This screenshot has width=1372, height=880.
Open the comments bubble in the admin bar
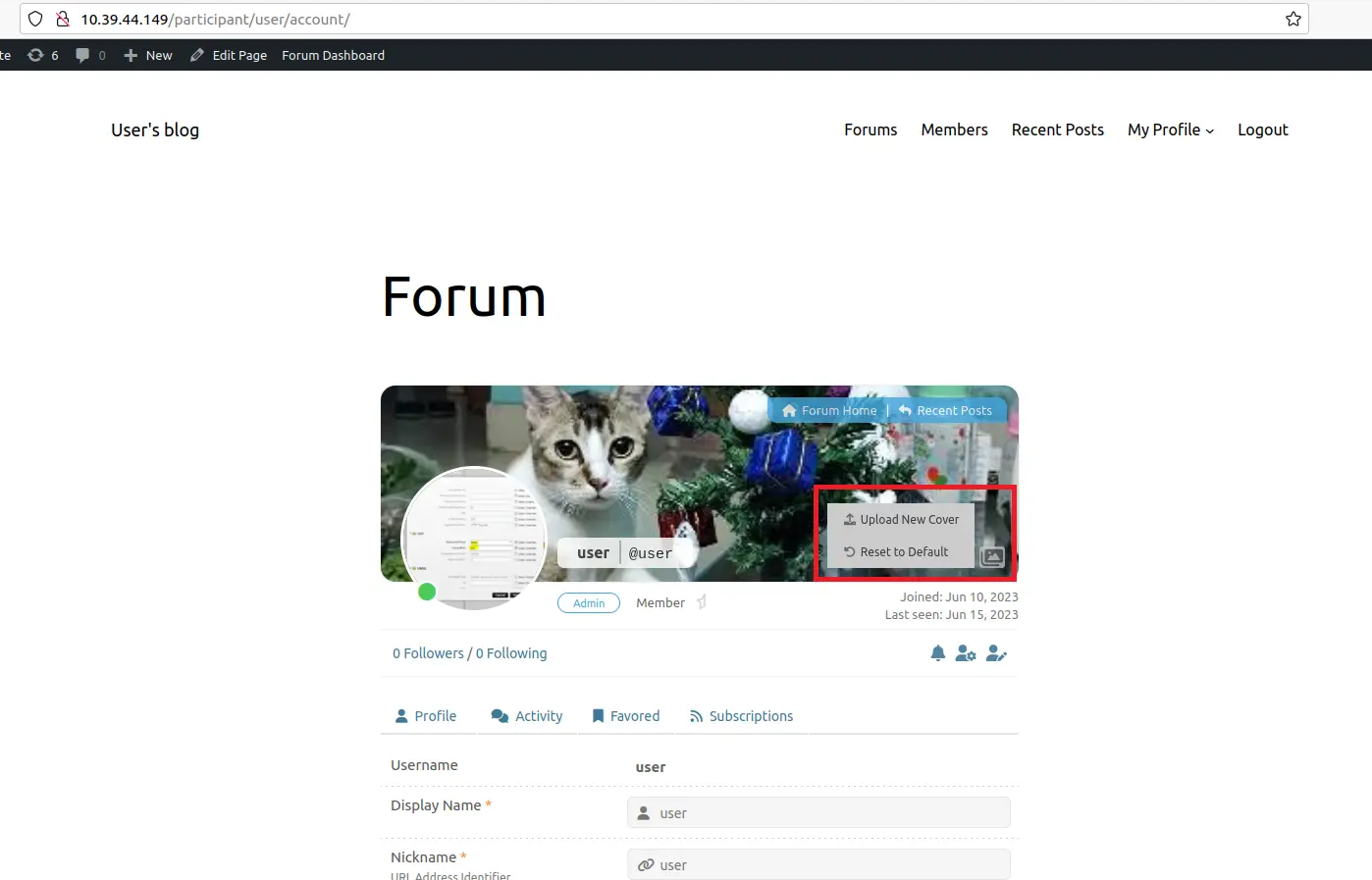(x=91, y=55)
